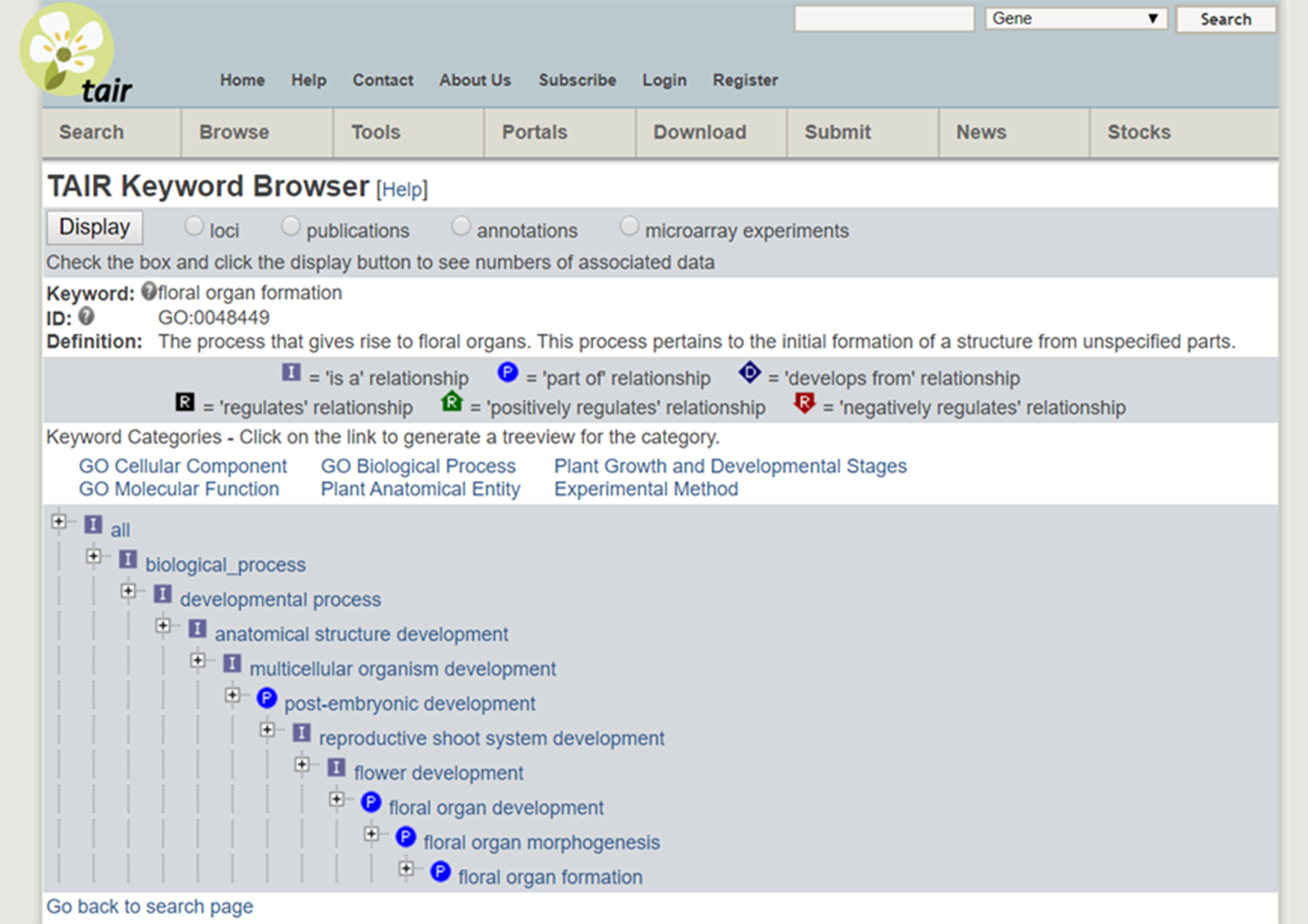This screenshot has height=924, width=1308.
Task: Toggle the developmental process tree expander
Action: click(128, 591)
